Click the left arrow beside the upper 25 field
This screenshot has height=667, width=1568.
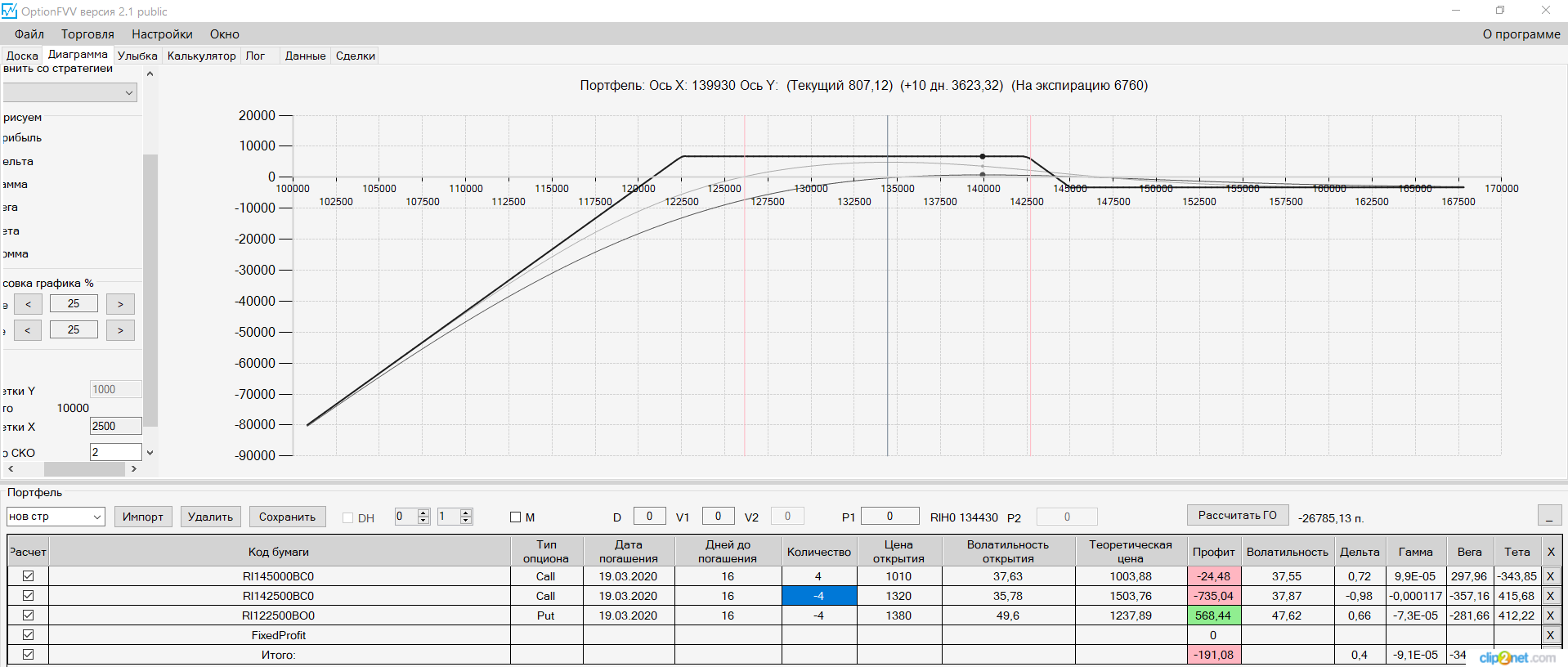tap(28, 304)
